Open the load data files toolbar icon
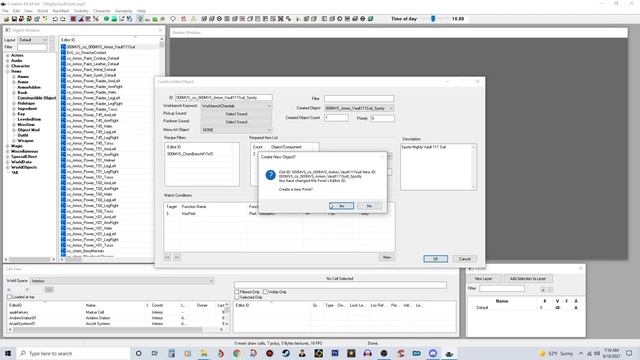The height and width of the screenshot is (360, 640). (x=7, y=19)
